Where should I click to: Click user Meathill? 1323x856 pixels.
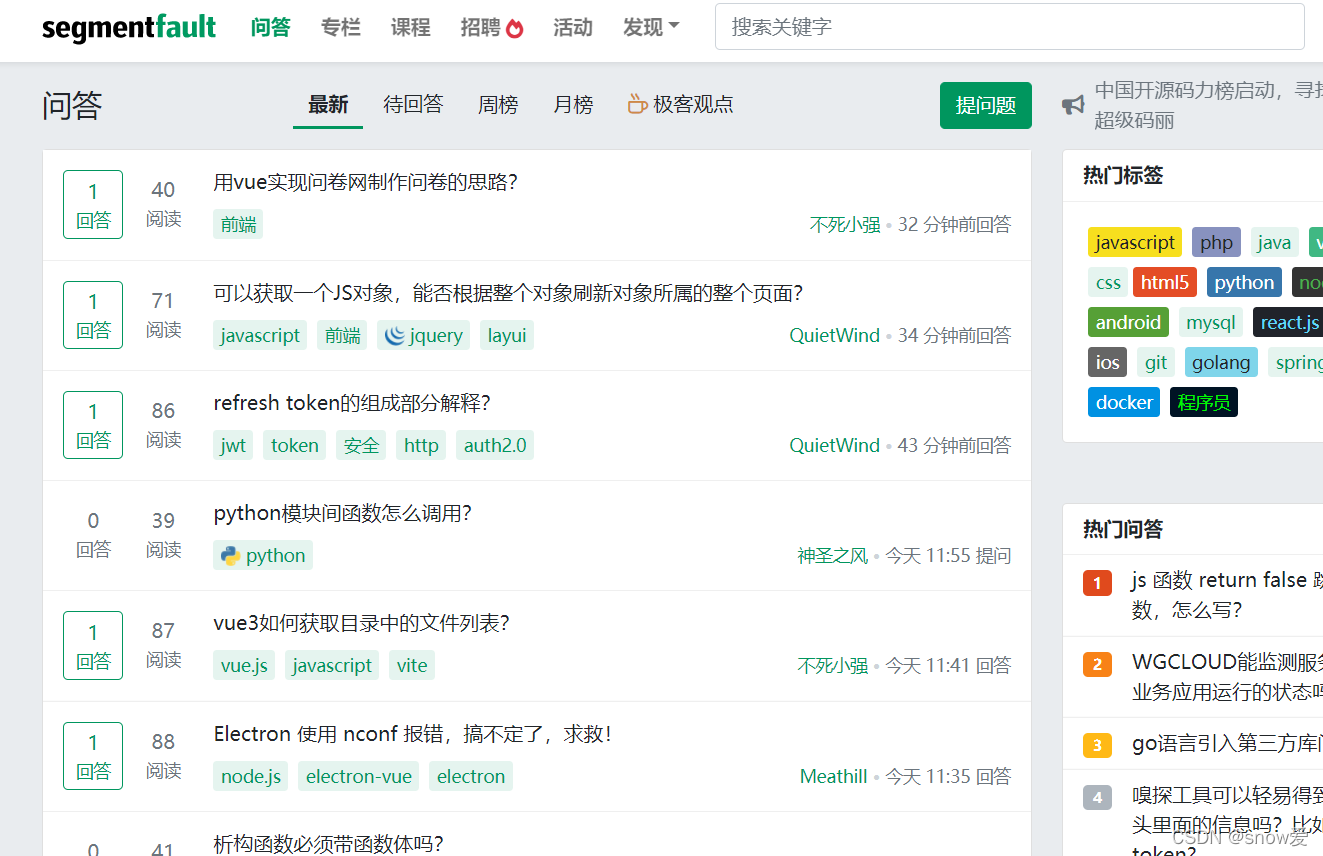tap(833, 776)
